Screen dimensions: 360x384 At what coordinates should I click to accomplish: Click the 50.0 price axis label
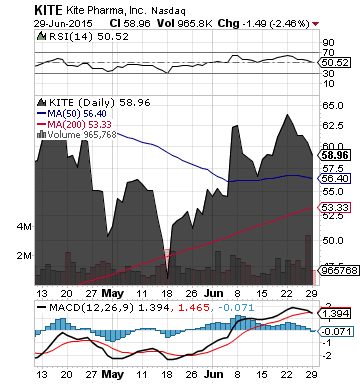point(332,240)
